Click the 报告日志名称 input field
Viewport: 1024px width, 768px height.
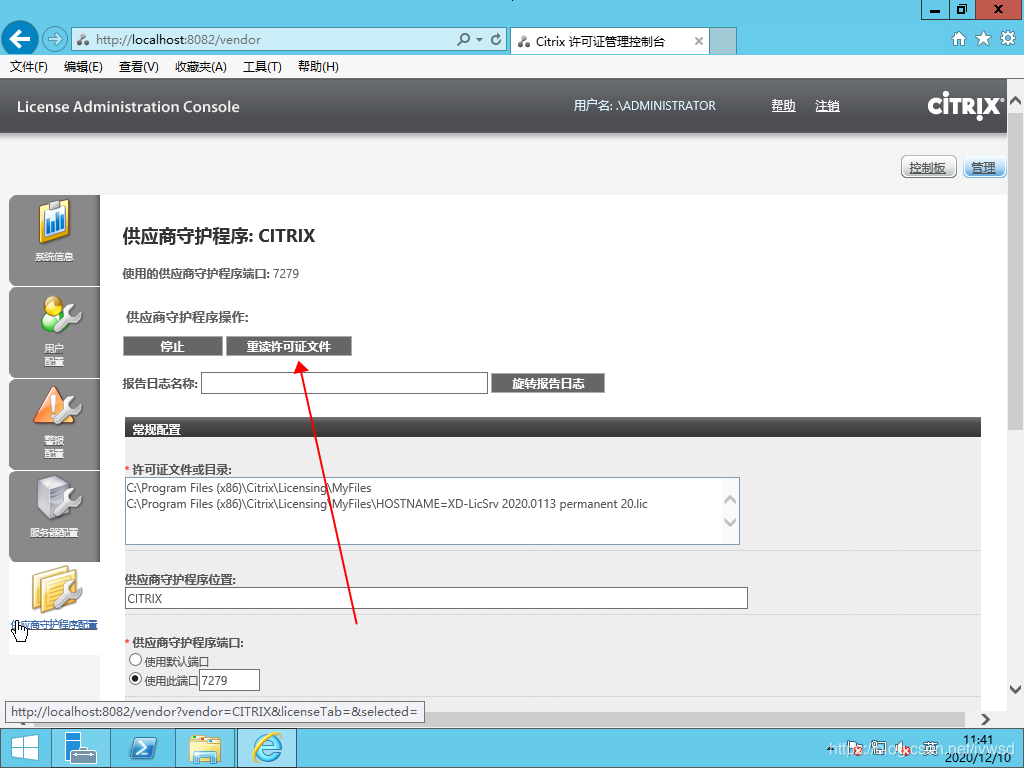[344, 383]
